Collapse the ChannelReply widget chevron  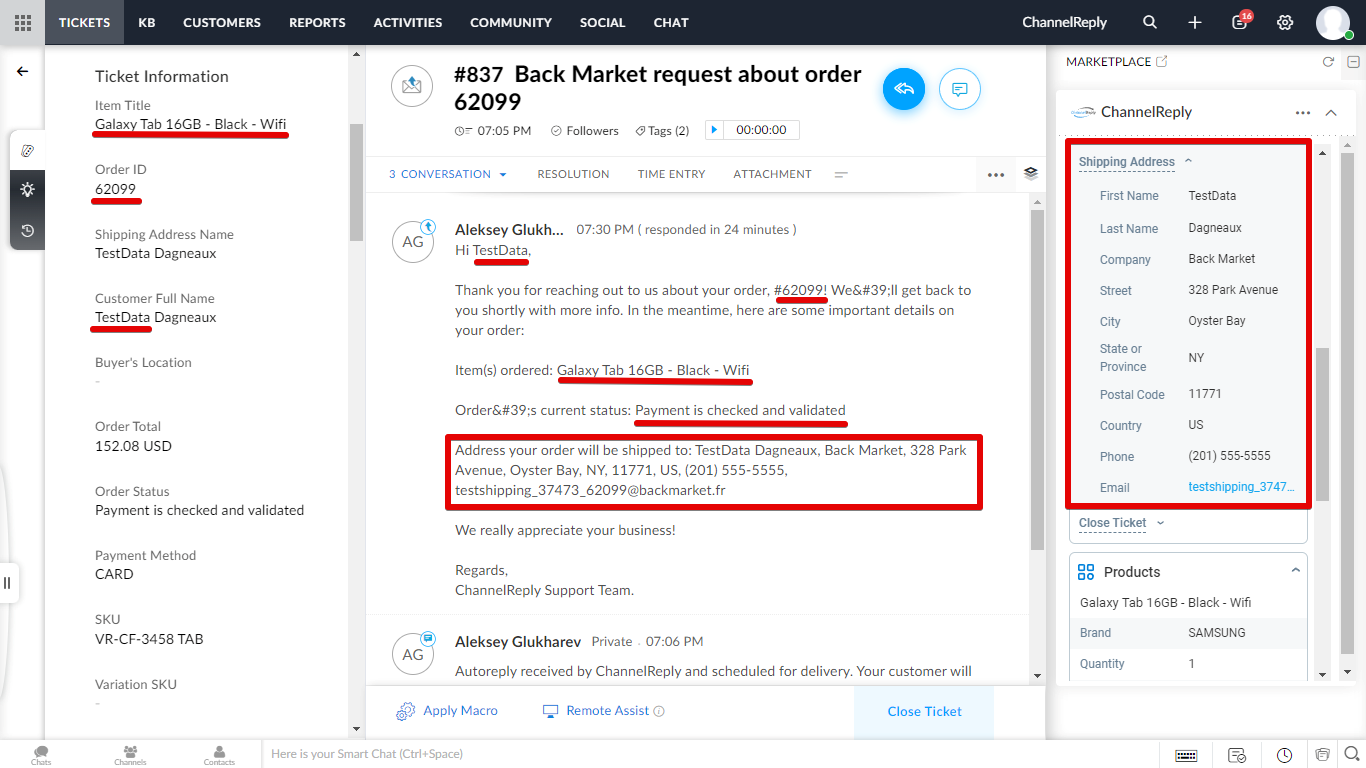click(1331, 113)
